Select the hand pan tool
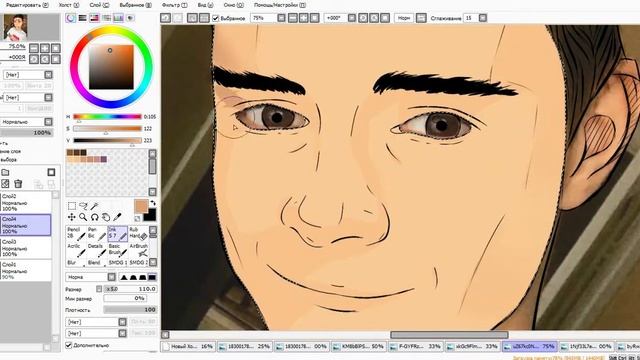This screenshot has height=360, width=640. click(106, 217)
